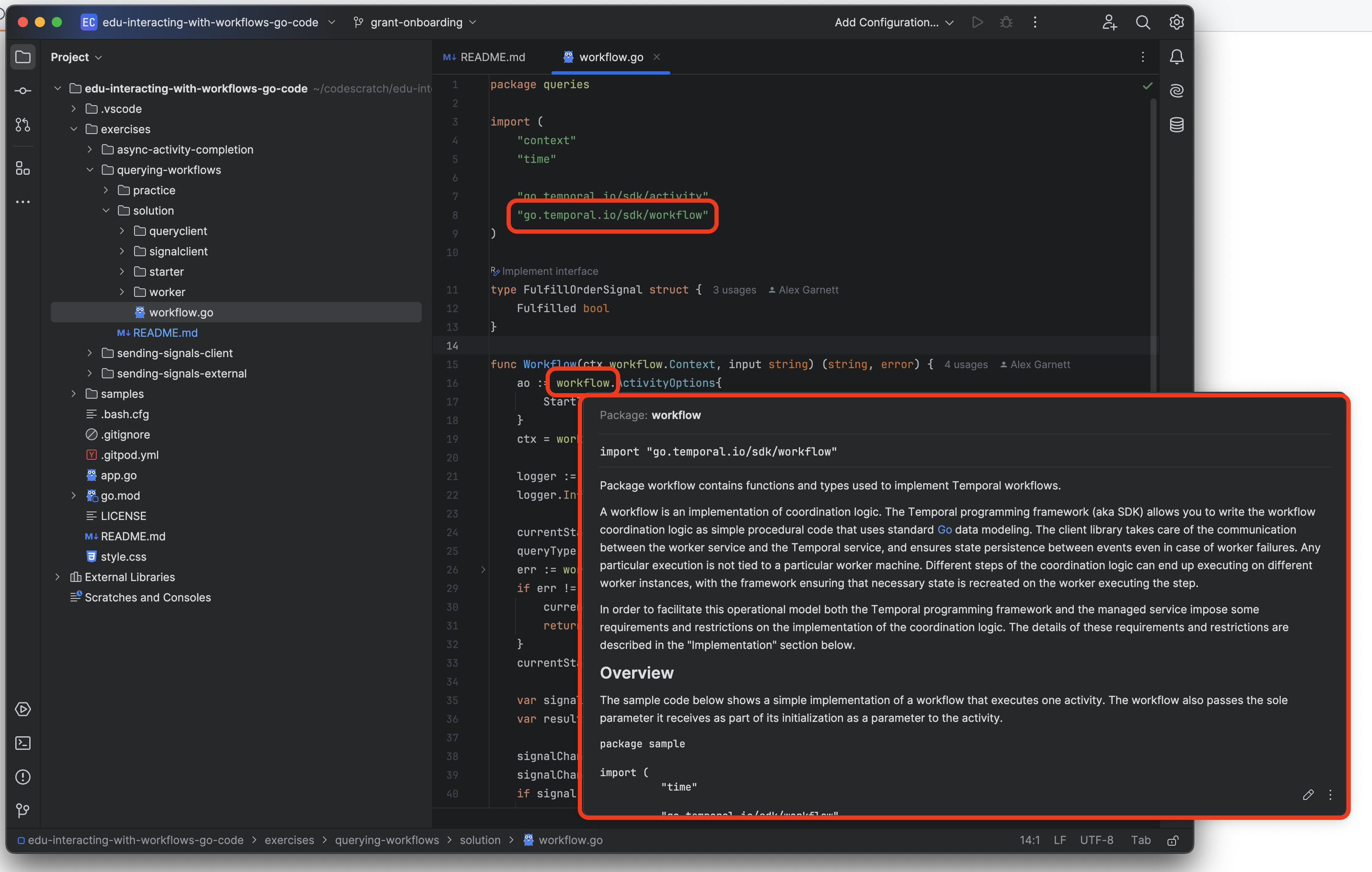Open the Go link in documentation popup
This screenshot has height=872, width=1372.
944,530
